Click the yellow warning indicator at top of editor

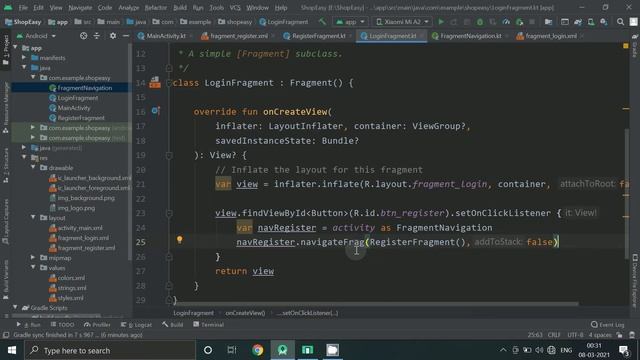click(626, 46)
